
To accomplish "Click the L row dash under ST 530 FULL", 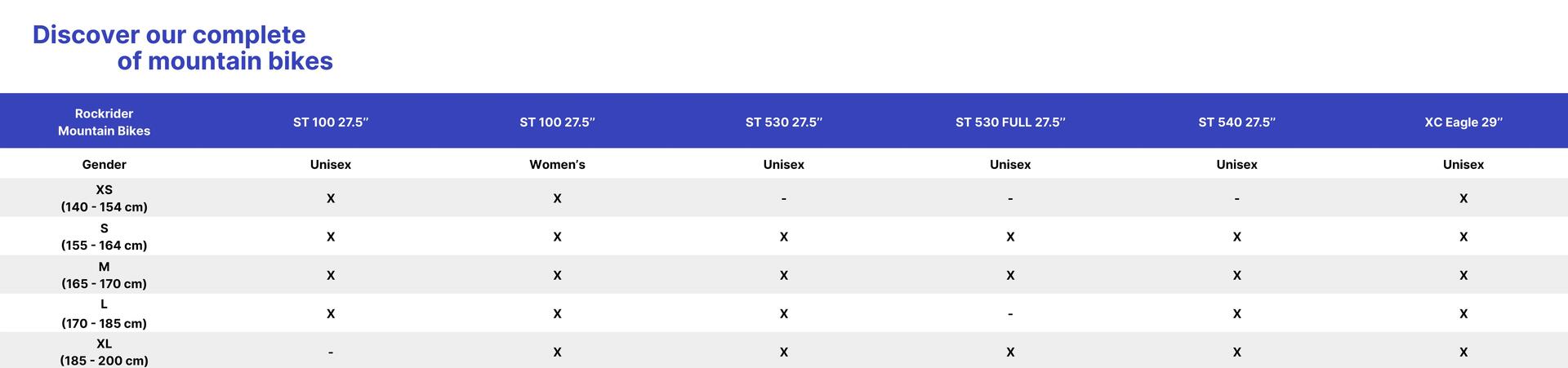I will 1010,314.
